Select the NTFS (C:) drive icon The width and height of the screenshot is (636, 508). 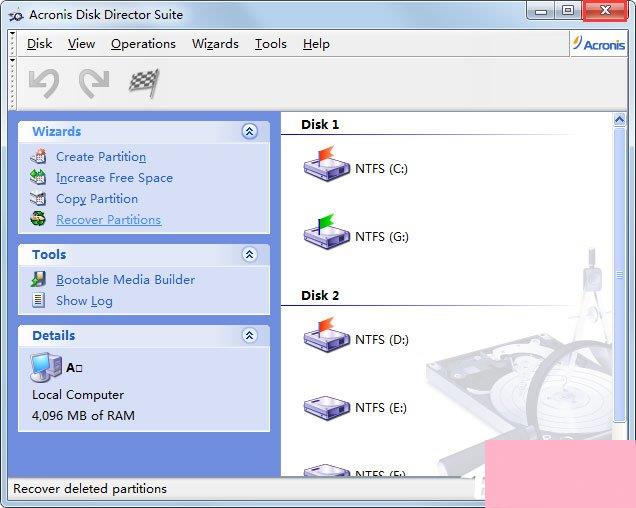(x=327, y=164)
